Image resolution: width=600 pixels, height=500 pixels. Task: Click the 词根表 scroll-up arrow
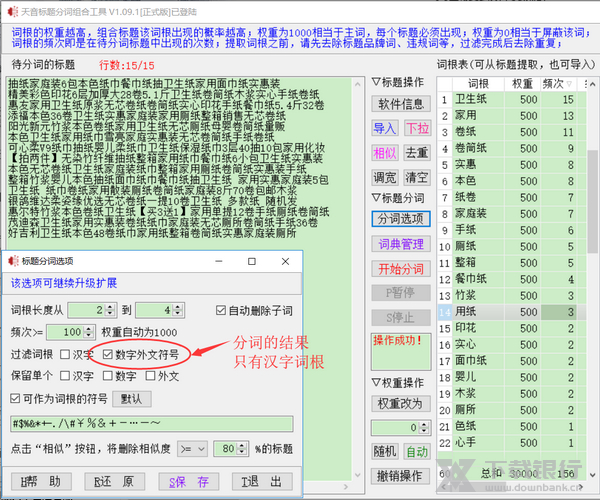pos(592,84)
